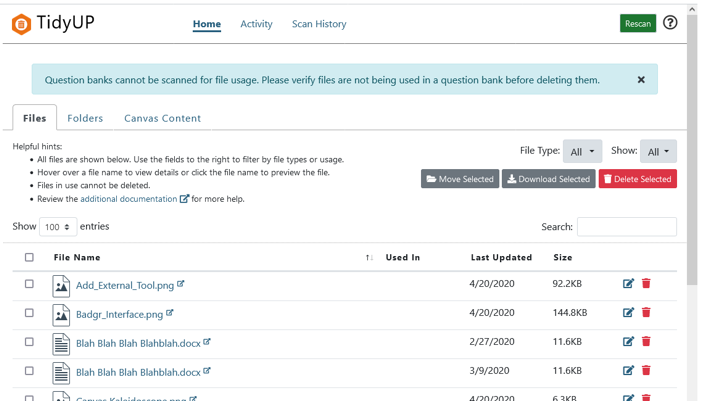
Task: Change the entries-per-page selector showing 100
Action: tap(58, 228)
